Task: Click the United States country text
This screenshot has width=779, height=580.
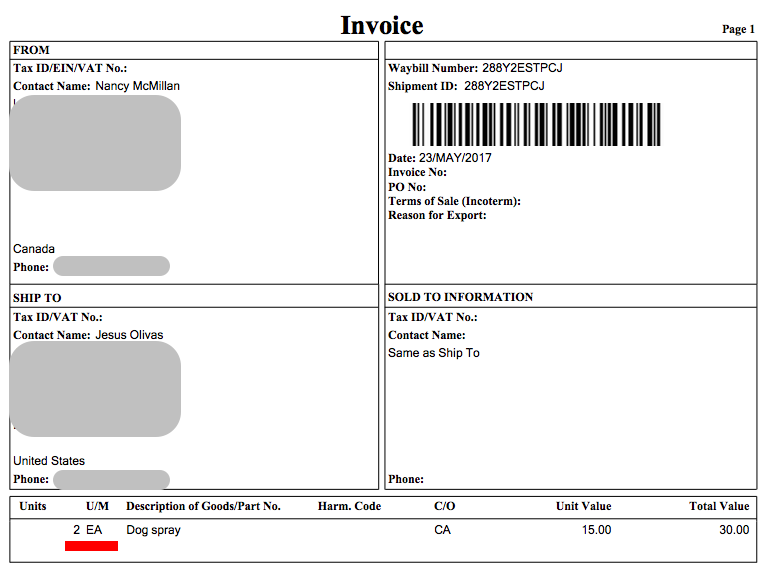Action: coord(49,461)
